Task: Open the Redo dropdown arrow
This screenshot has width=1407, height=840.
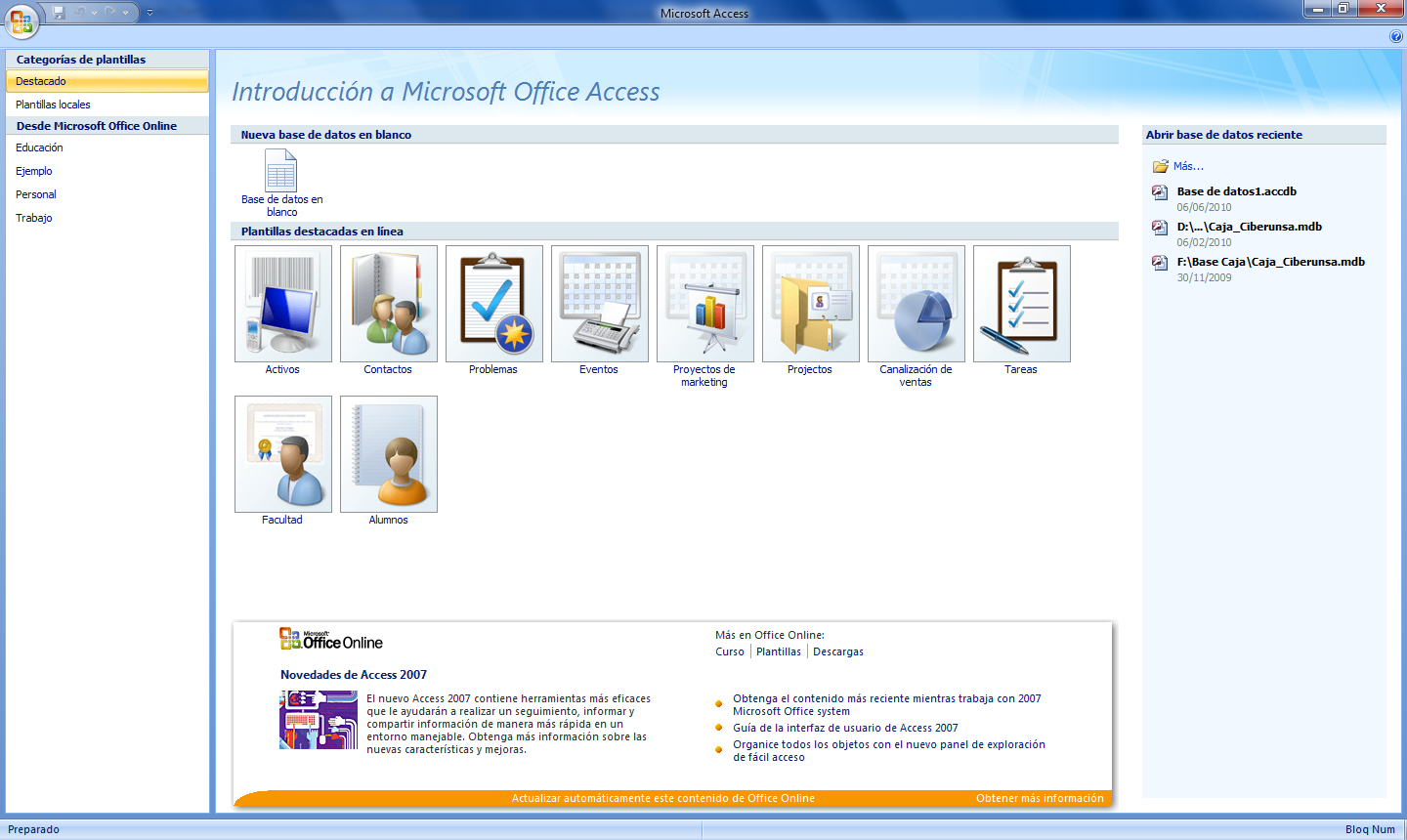Action: point(125,12)
